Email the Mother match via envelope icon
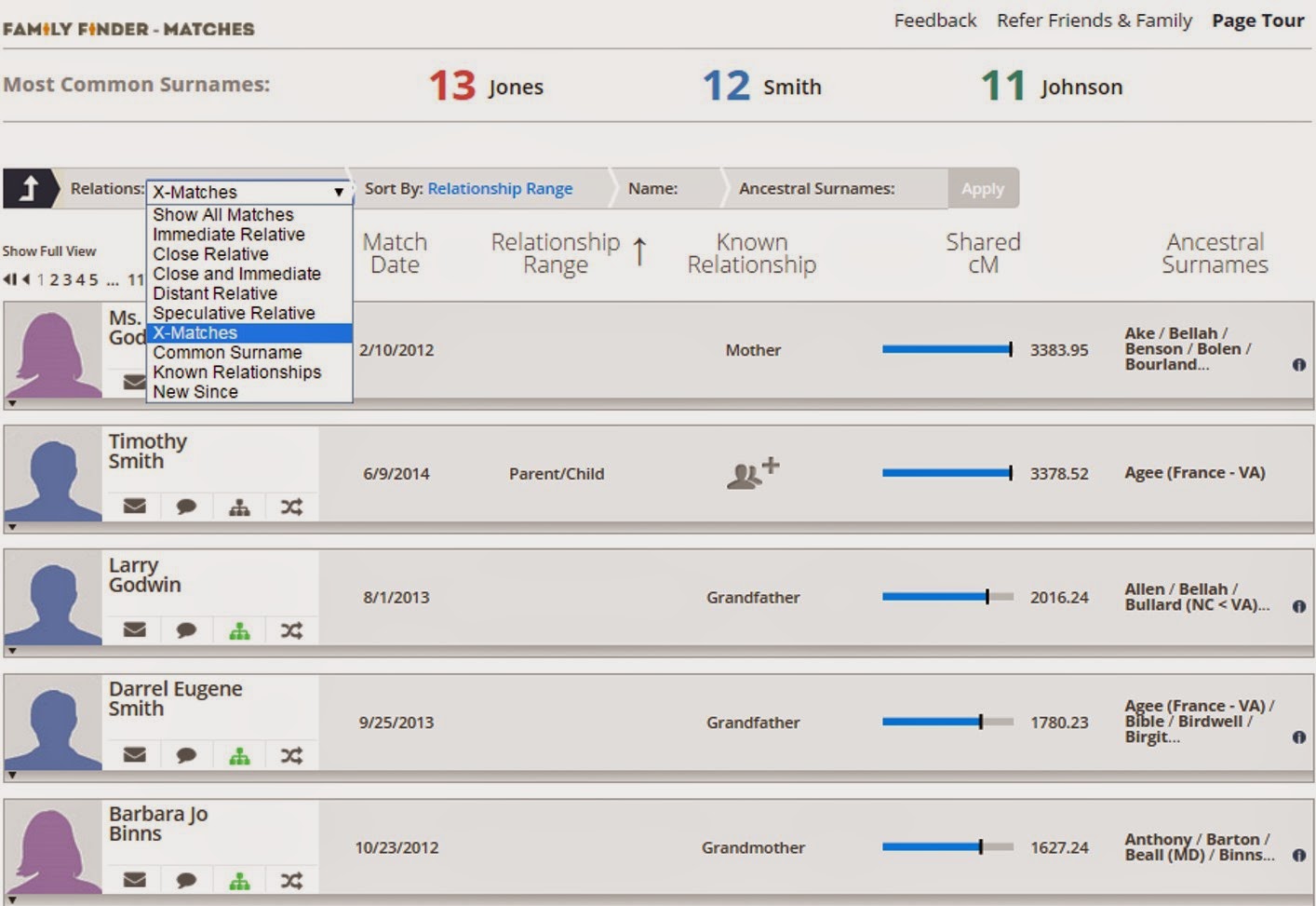 pyautogui.click(x=135, y=382)
